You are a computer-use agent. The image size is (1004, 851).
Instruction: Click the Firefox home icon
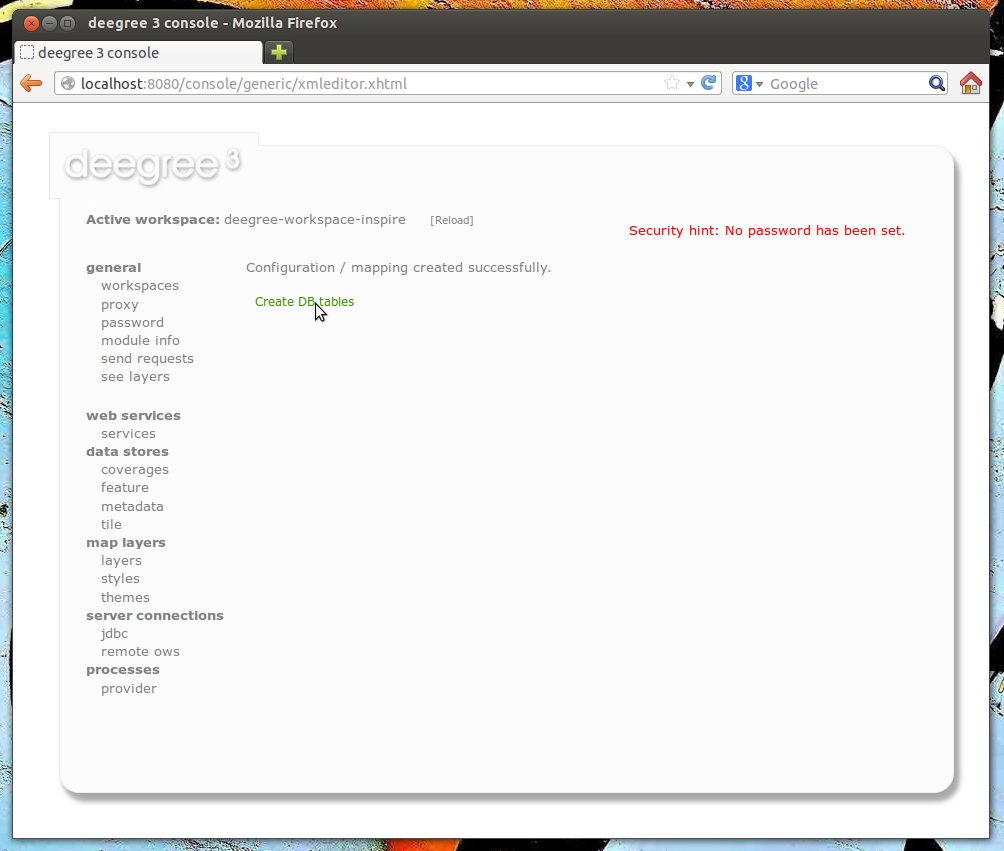970,84
